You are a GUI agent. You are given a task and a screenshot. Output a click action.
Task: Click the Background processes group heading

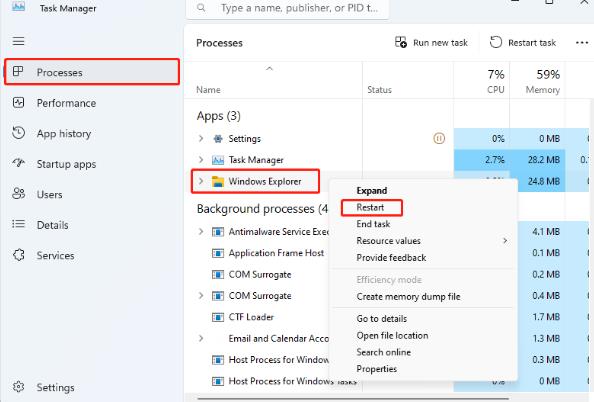click(x=262, y=209)
